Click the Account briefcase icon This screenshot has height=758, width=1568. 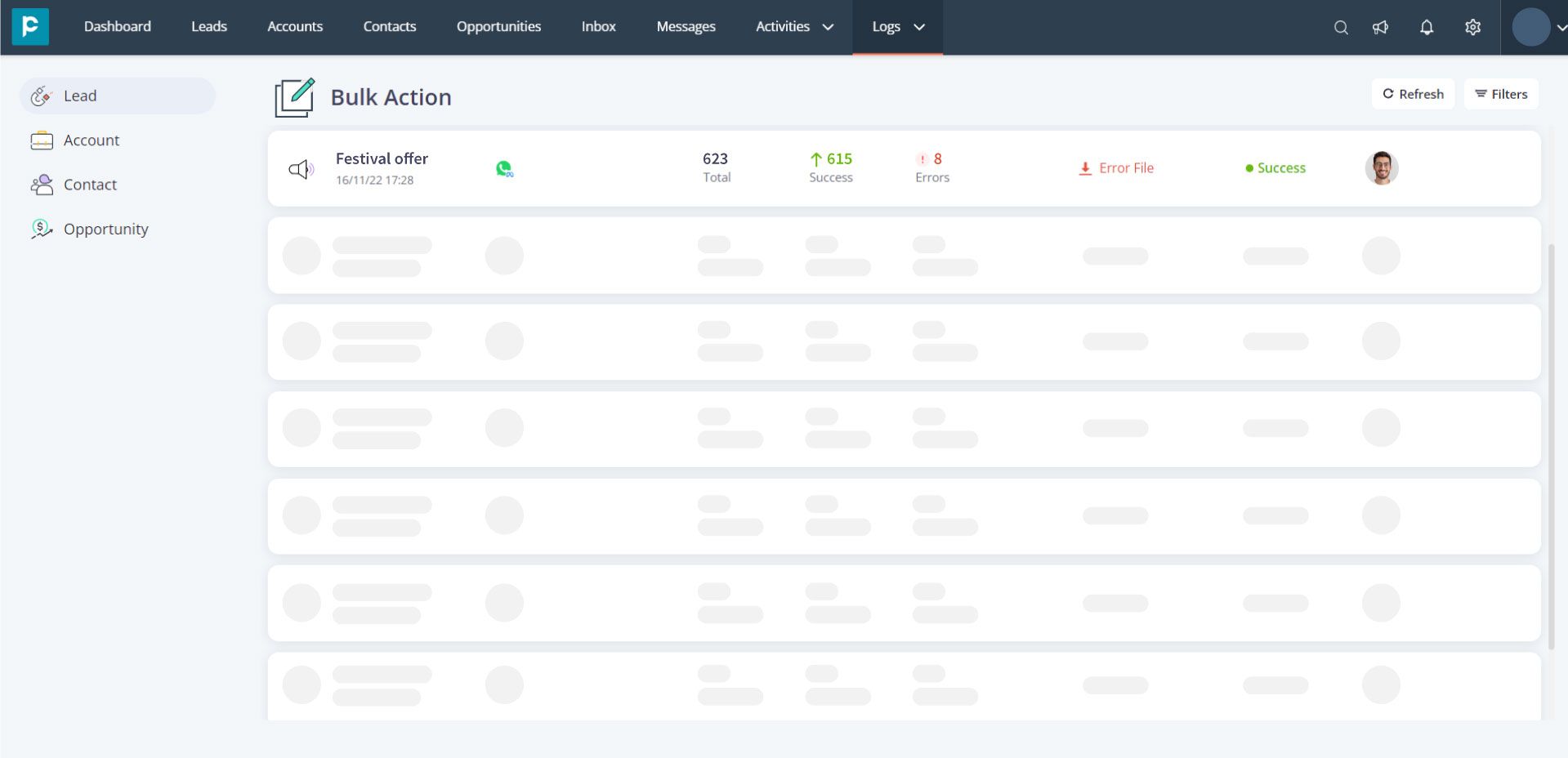coord(42,140)
